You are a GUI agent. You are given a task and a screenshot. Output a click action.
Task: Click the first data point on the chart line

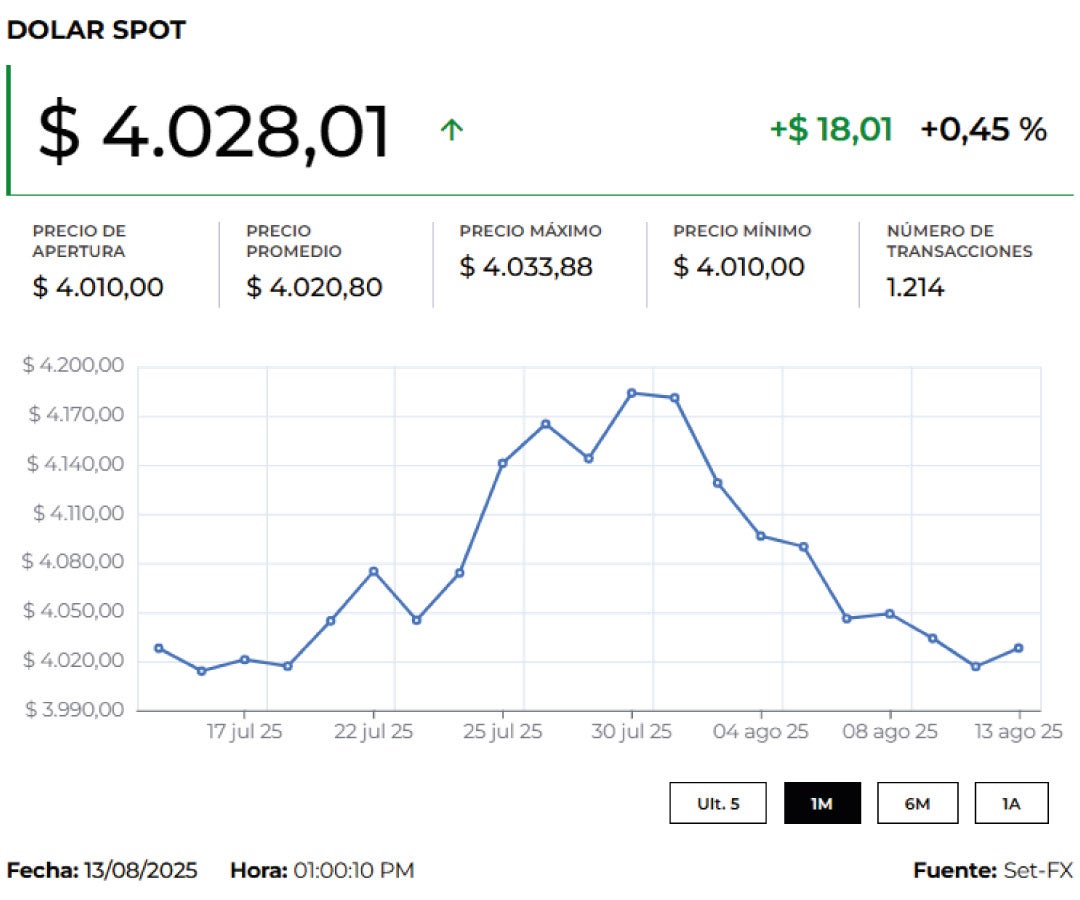pos(159,648)
